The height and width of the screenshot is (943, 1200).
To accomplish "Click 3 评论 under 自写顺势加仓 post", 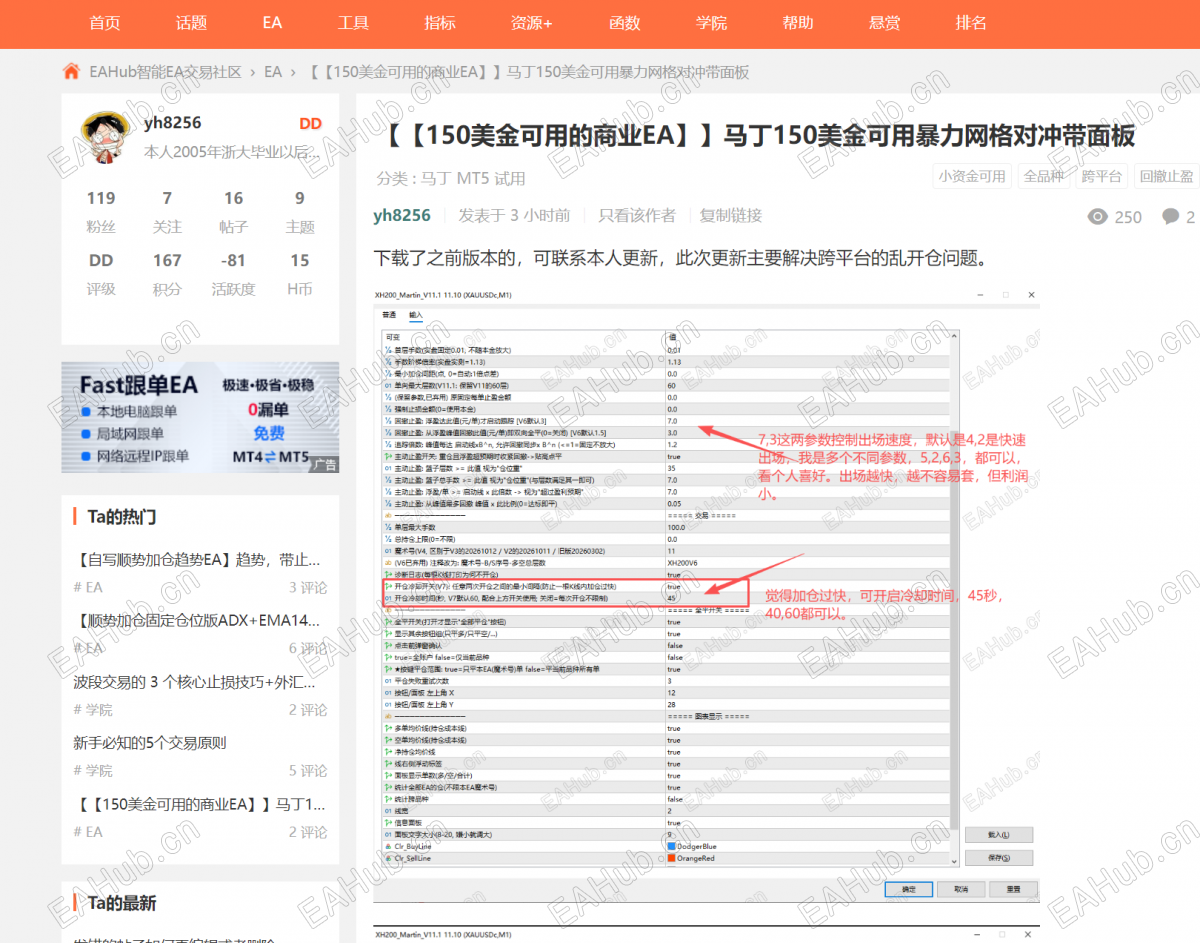I will 308,588.
